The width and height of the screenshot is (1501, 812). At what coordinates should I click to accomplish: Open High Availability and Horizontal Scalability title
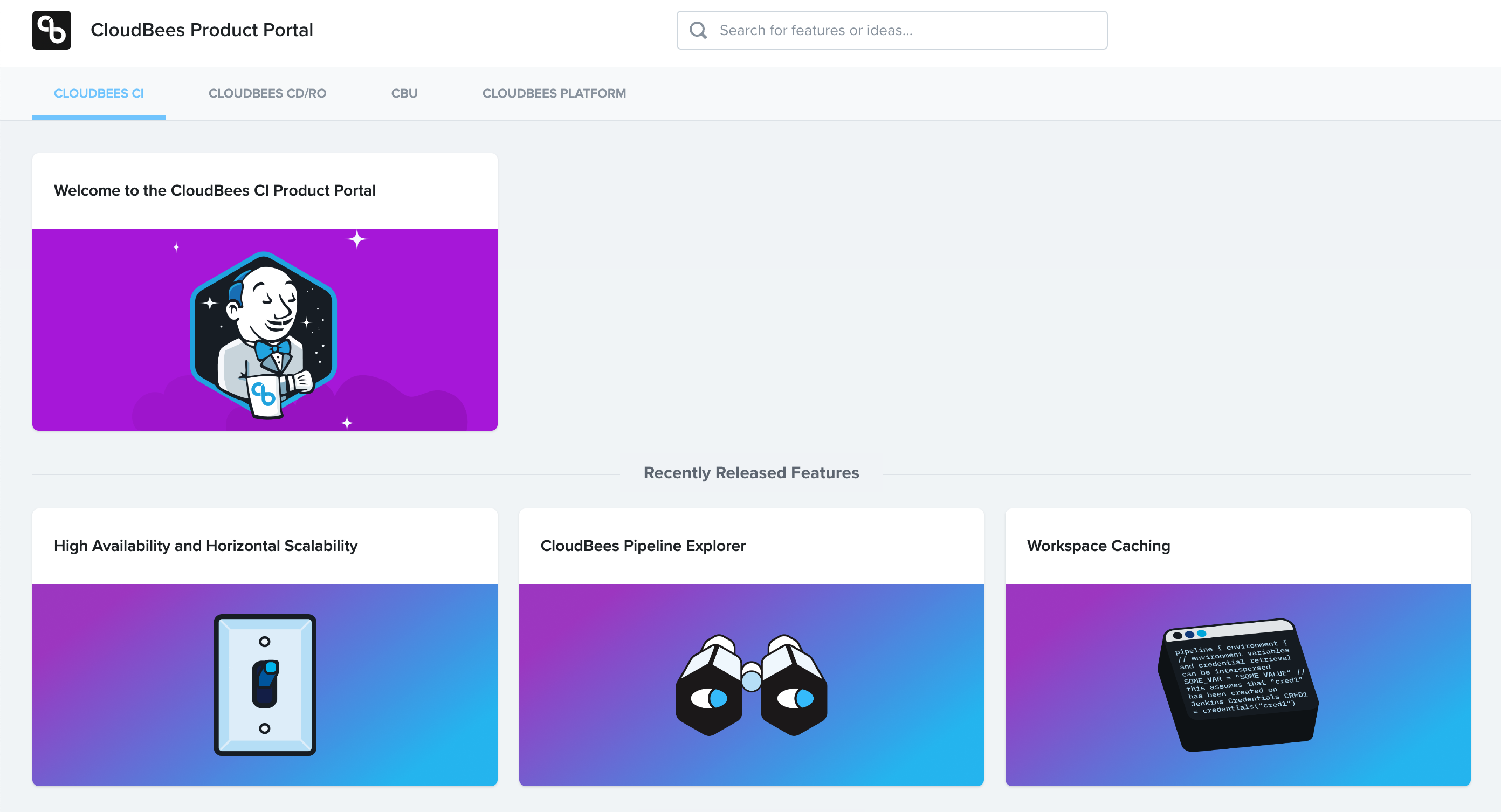206,546
